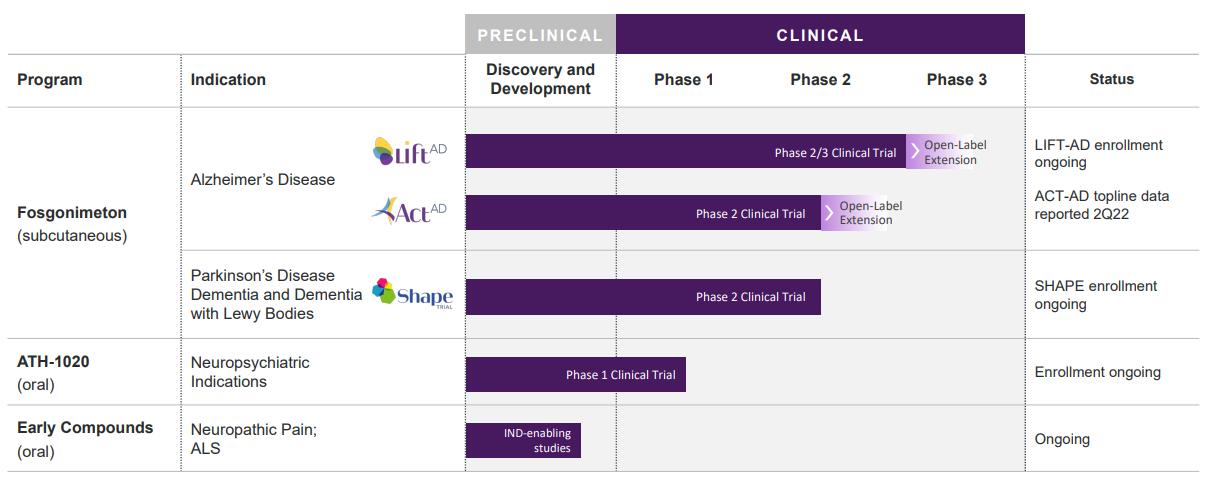This screenshot has height=484, width=1207.
Task: Click the ACT-AD Phase 2 Clinical Trial bar
Action: 643,213
